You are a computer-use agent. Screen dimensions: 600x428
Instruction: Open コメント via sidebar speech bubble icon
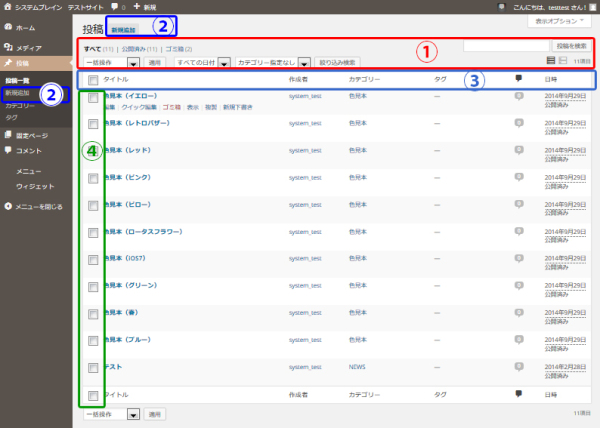[9, 150]
